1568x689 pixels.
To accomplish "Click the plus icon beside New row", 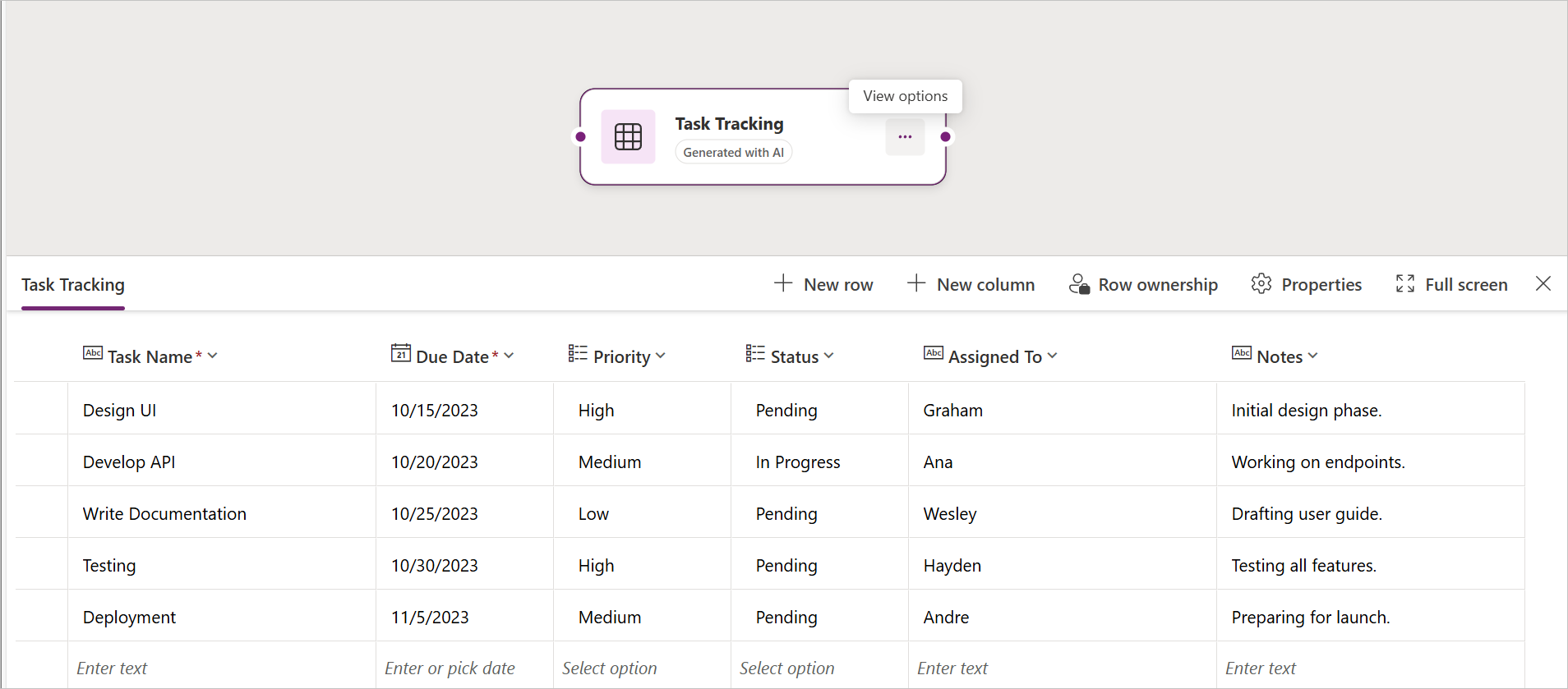I will (783, 283).
